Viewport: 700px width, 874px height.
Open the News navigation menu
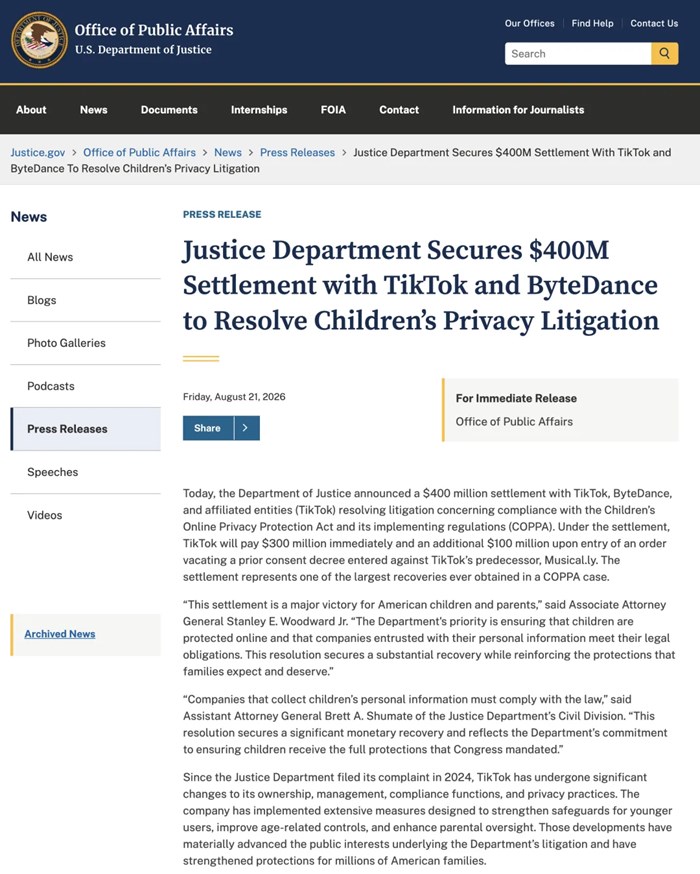[94, 110]
